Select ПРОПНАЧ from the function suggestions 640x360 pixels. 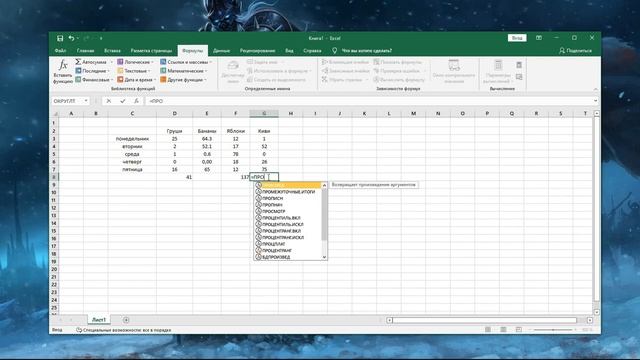pos(288,205)
